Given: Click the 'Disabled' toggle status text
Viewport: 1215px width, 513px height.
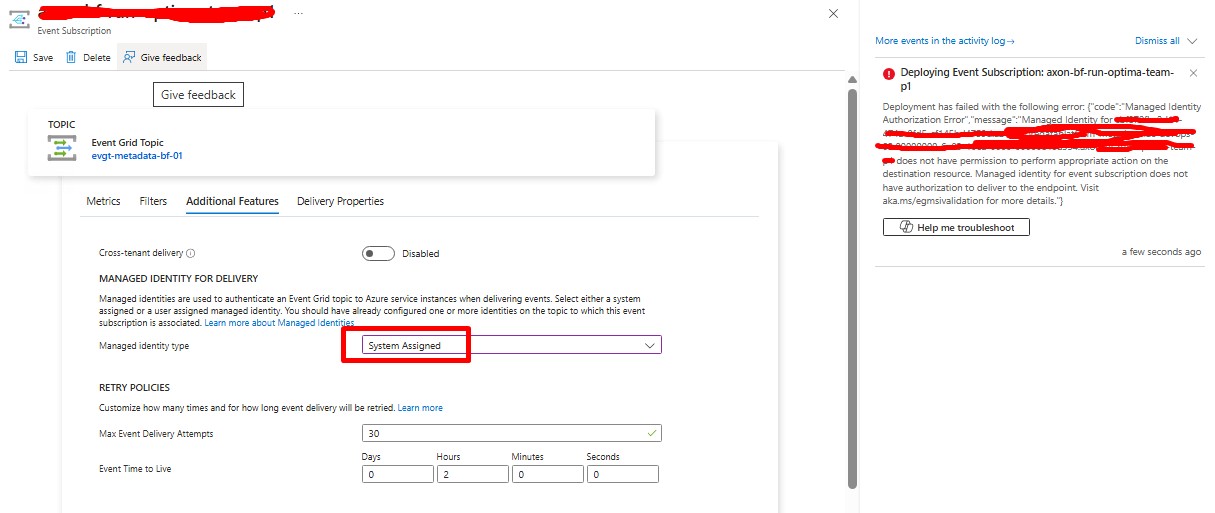Looking at the screenshot, I should (421, 254).
